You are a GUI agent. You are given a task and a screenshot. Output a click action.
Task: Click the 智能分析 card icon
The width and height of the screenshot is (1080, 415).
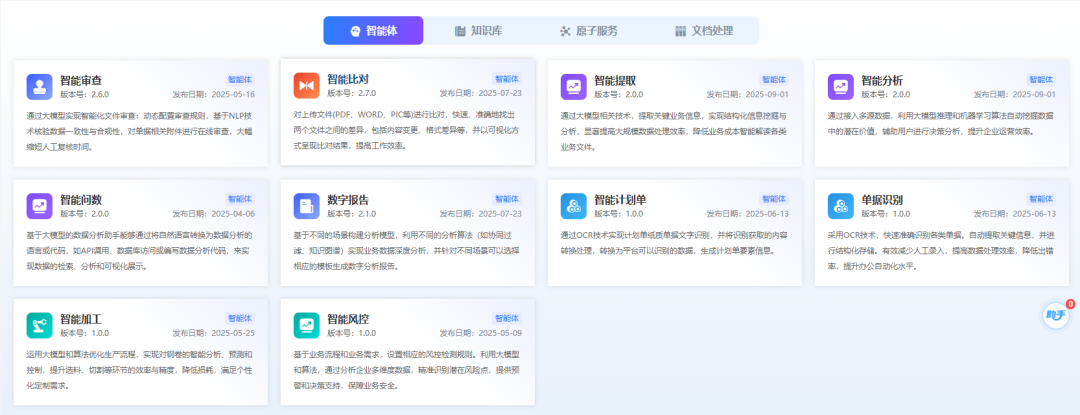(841, 87)
